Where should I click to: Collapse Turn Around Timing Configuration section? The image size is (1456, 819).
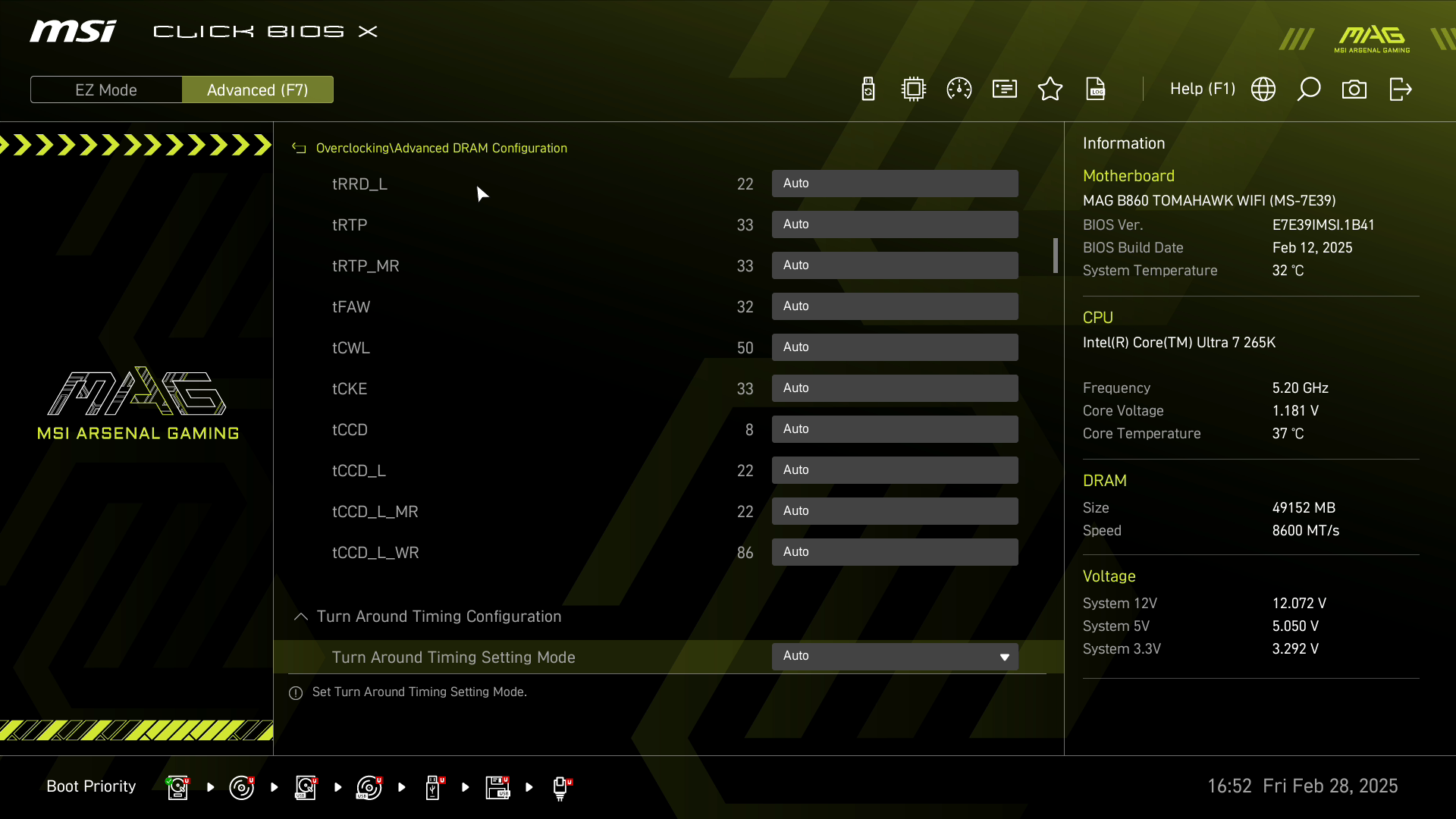click(x=301, y=617)
